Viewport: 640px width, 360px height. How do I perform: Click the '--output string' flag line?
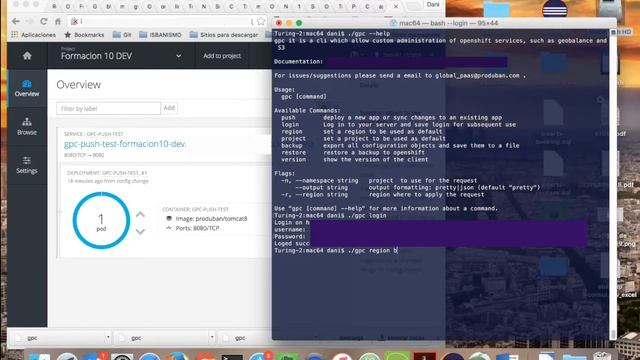[x=417, y=188]
